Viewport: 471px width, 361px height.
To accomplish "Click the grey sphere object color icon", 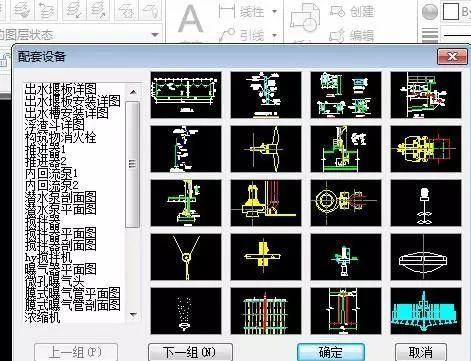I will point(430,12).
